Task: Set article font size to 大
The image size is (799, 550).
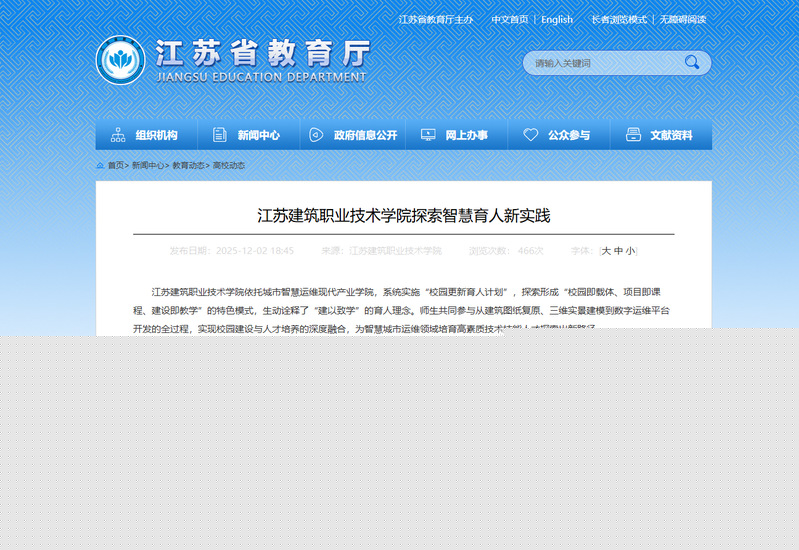Action: point(605,251)
